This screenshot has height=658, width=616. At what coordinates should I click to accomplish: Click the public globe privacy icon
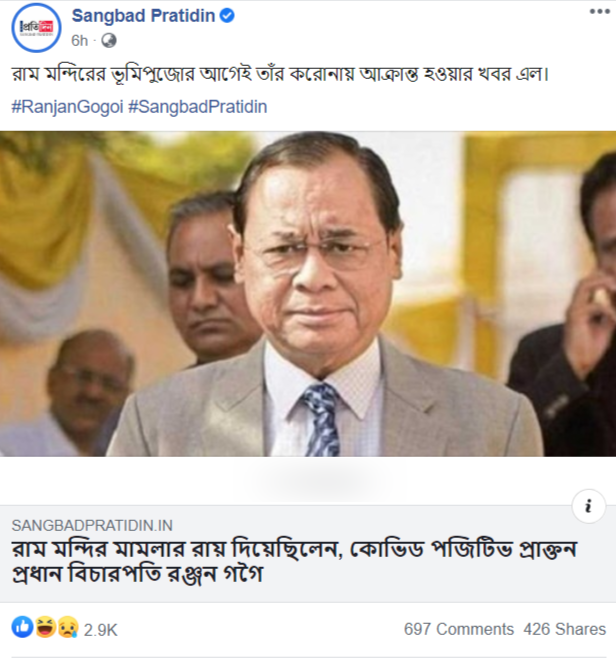pyautogui.click(x=109, y=40)
